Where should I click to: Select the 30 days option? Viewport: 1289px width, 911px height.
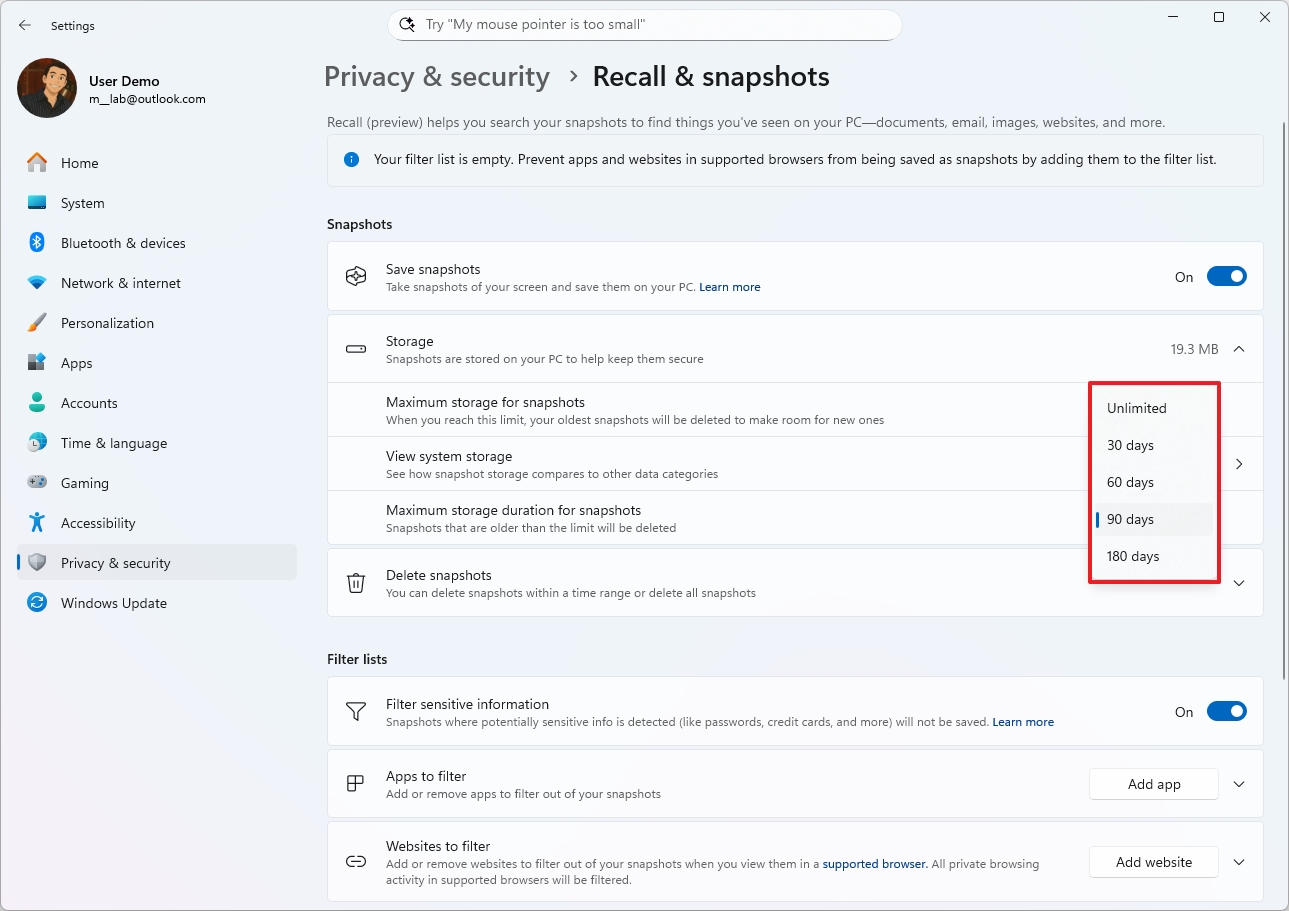[1130, 445]
